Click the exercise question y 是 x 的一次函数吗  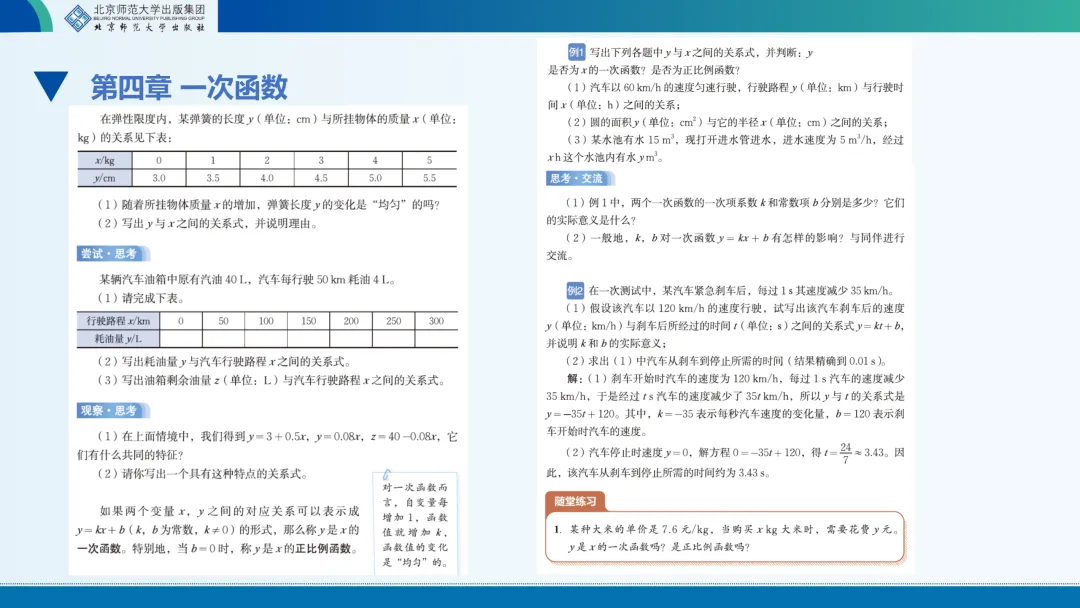pos(658,547)
